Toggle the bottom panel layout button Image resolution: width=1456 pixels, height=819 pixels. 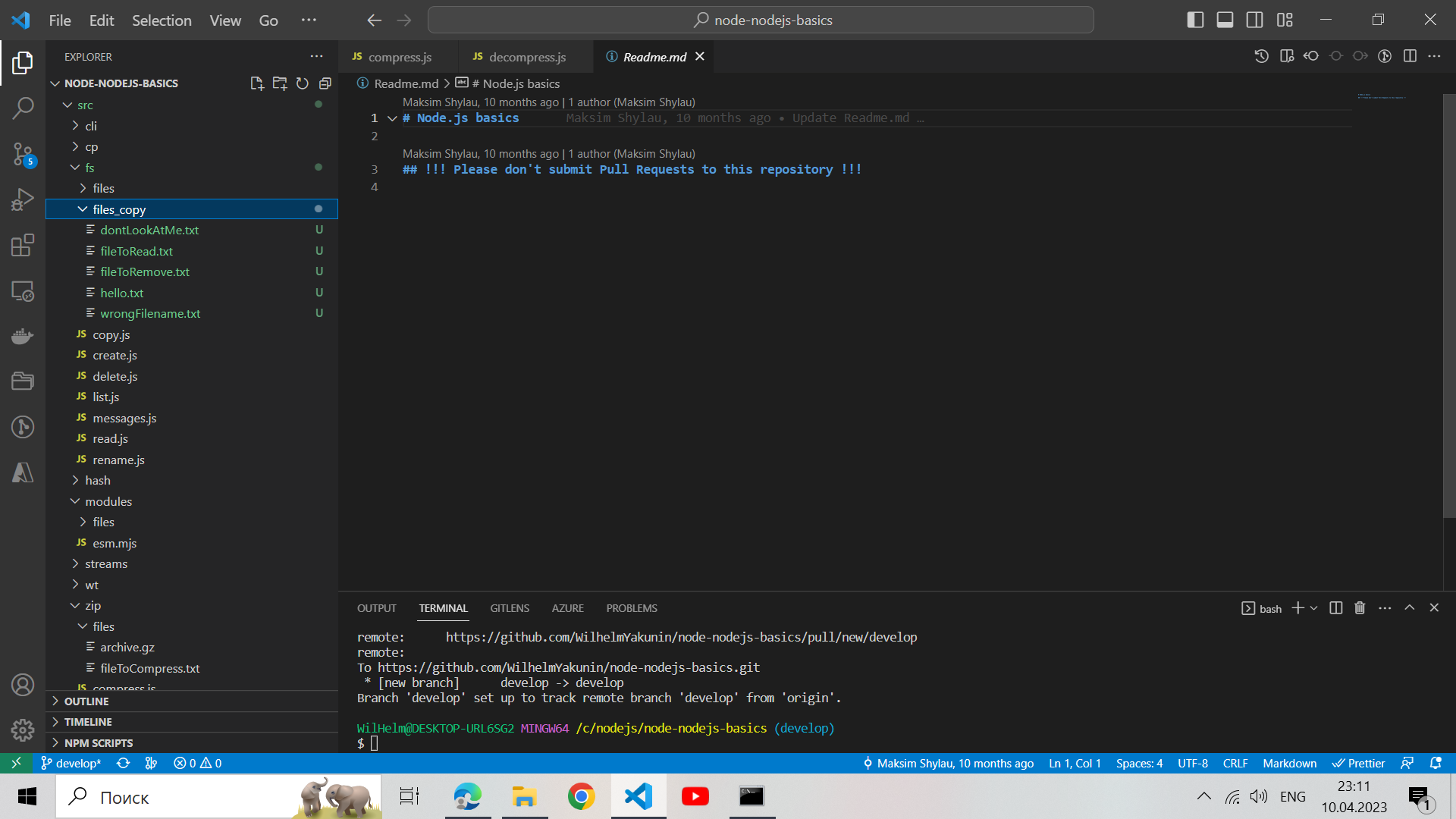pos(1225,20)
